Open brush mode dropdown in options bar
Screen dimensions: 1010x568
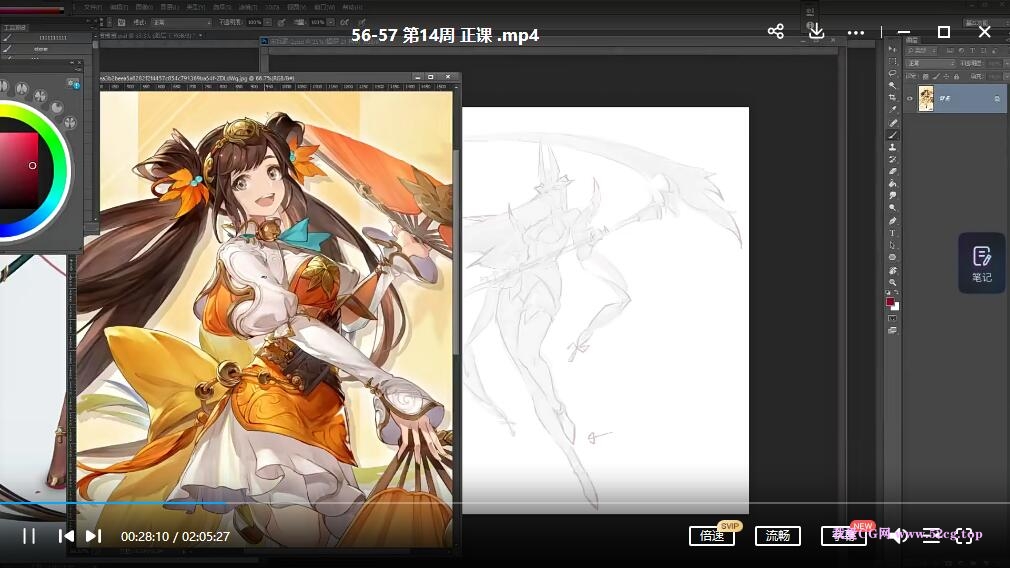[182, 22]
